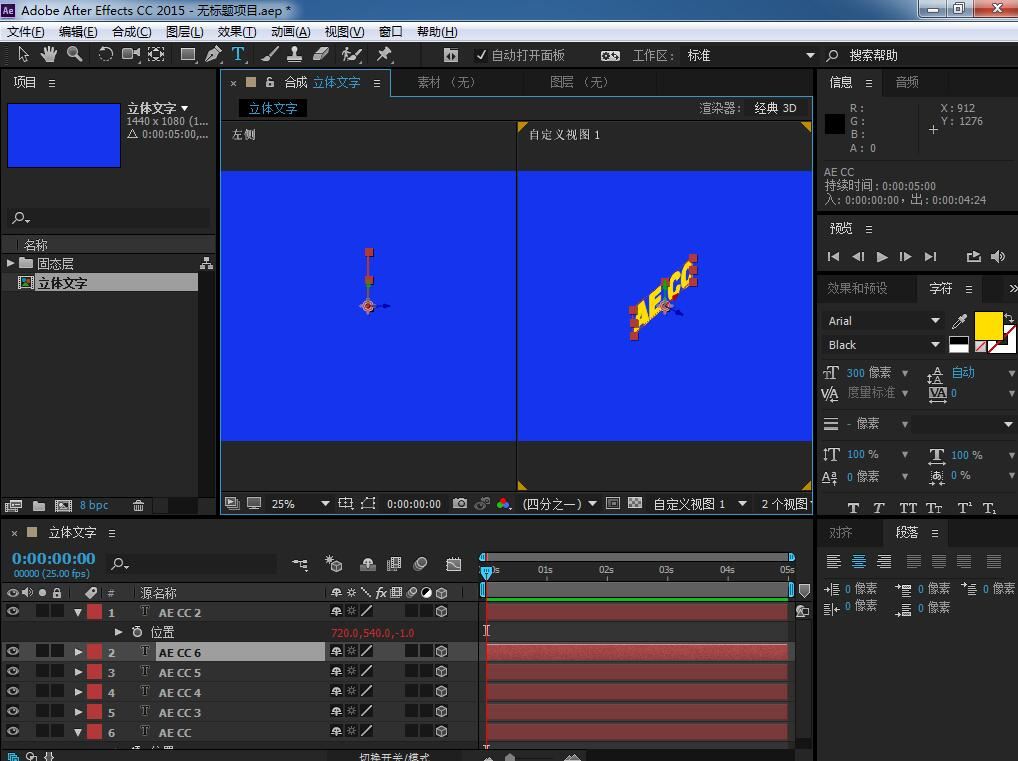Click the yellow fill color swatch
The height and width of the screenshot is (761, 1018).
click(988, 325)
